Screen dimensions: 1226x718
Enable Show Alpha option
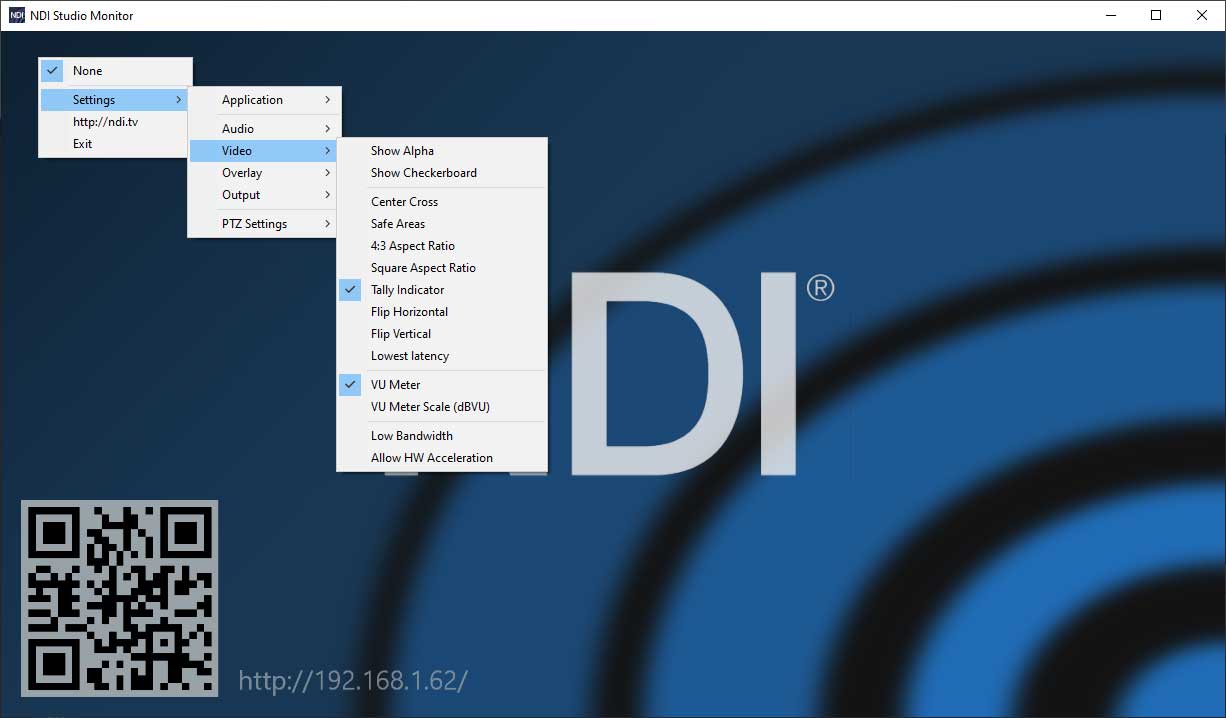(442, 151)
